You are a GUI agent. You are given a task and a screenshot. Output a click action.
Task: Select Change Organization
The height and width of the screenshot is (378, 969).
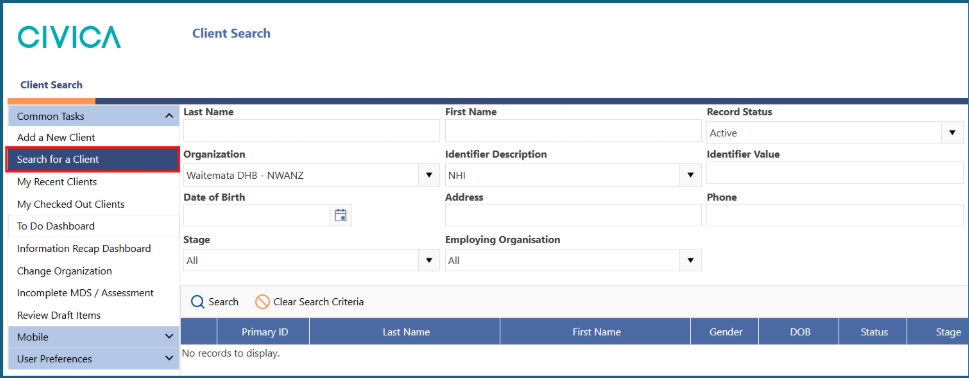click(x=93, y=271)
